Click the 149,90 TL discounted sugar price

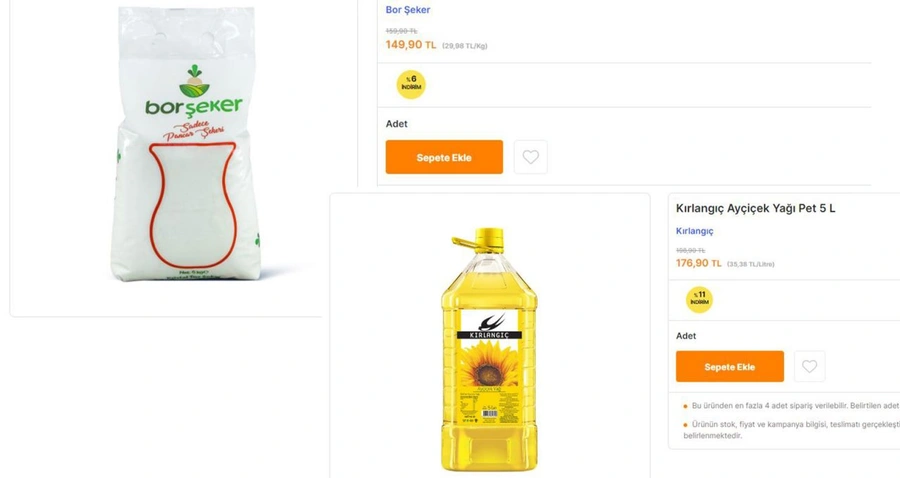pyautogui.click(x=411, y=45)
